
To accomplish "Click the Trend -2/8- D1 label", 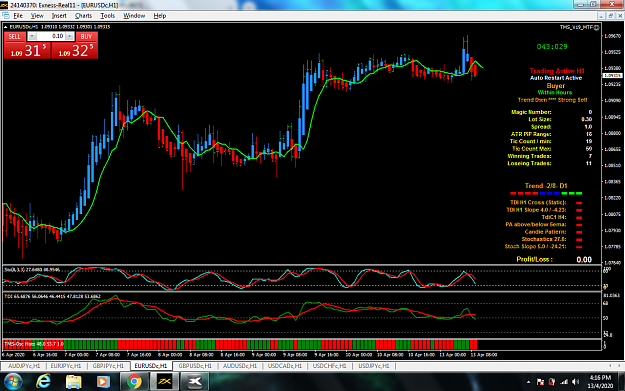I will point(546,186).
